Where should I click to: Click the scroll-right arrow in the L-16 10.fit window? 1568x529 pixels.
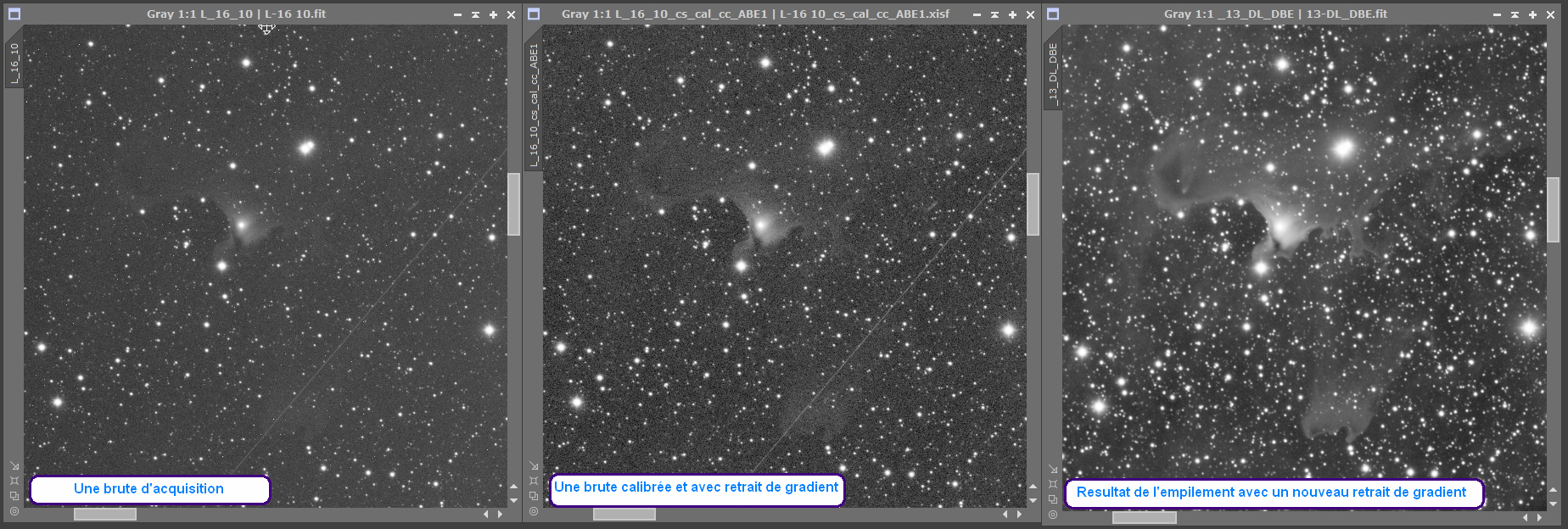click(x=501, y=514)
